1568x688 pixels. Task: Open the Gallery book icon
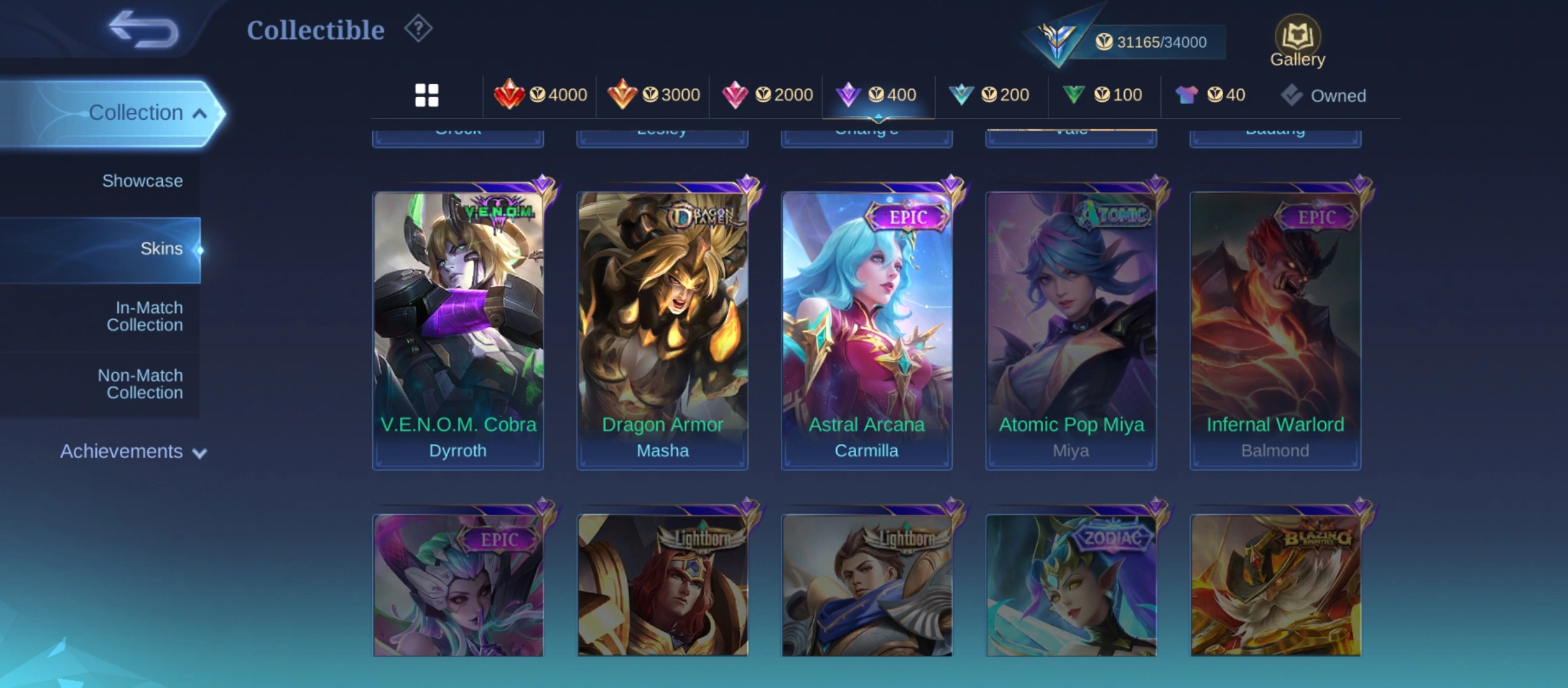tap(1297, 40)
